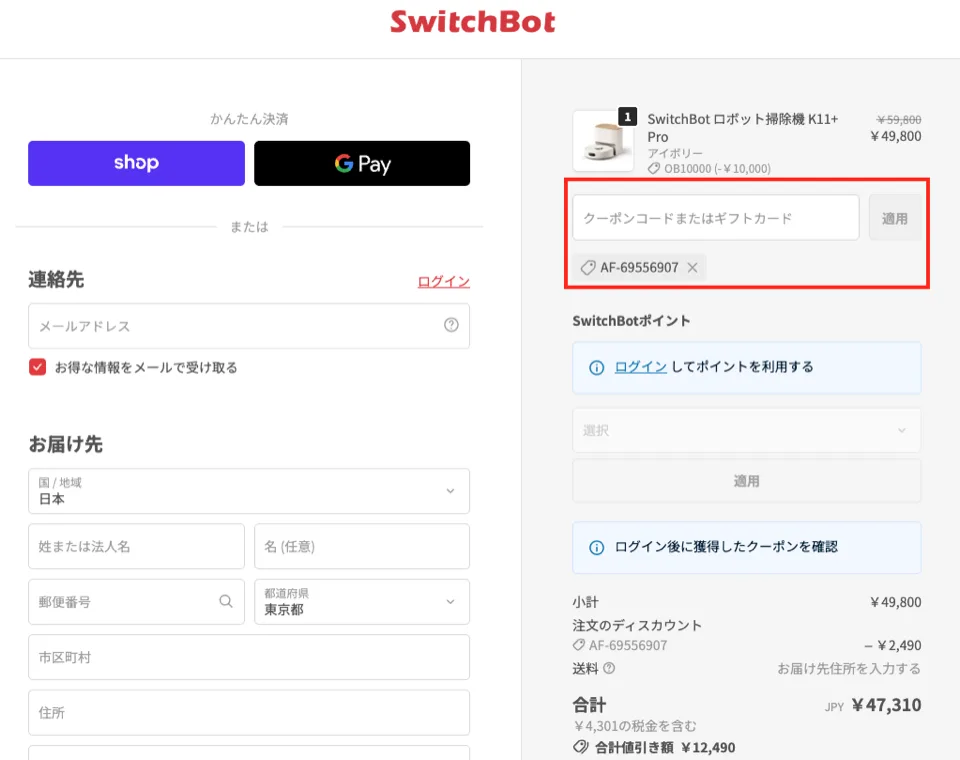Click the tag icon beside 合計値引き額
The width and height of the screenshot is (960, 760).
[580, 747]
